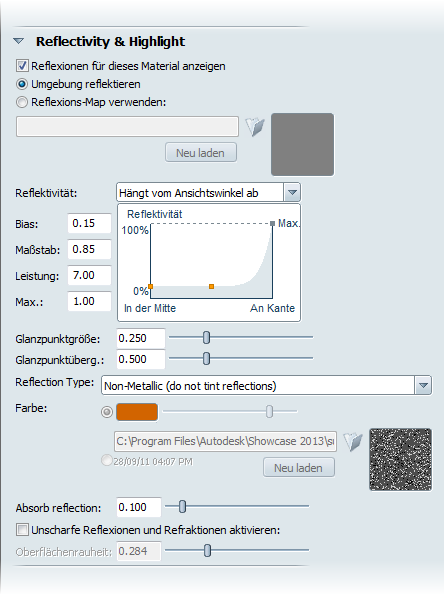
Task: Collapse the Reflectivity & Highlight section
Action: pyautogui.click(x=19, y=41)
